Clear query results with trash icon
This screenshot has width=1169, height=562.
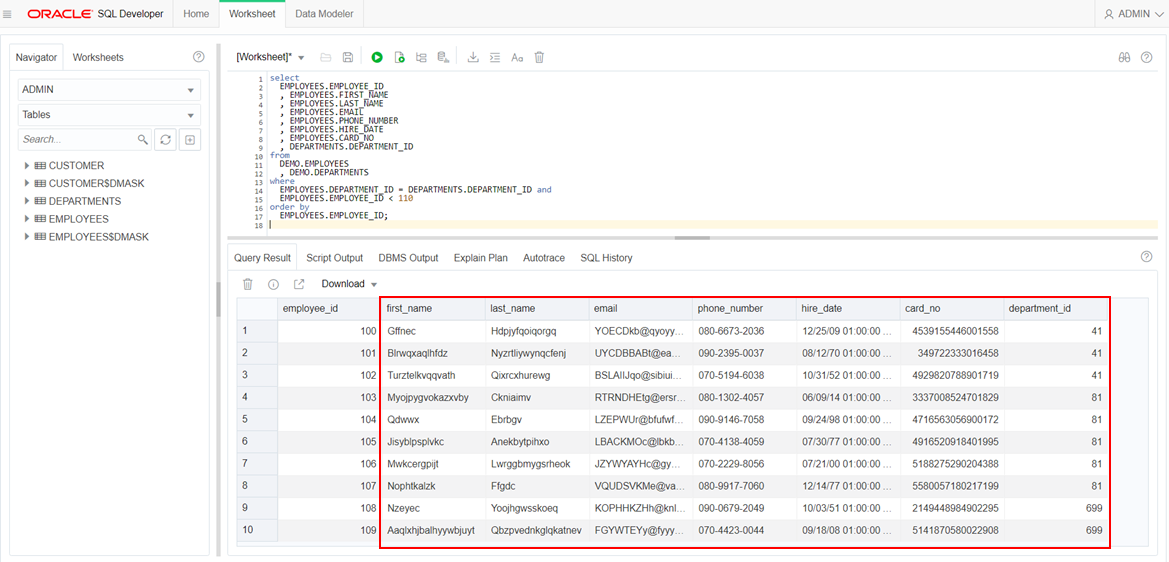[x=249, y=284]
